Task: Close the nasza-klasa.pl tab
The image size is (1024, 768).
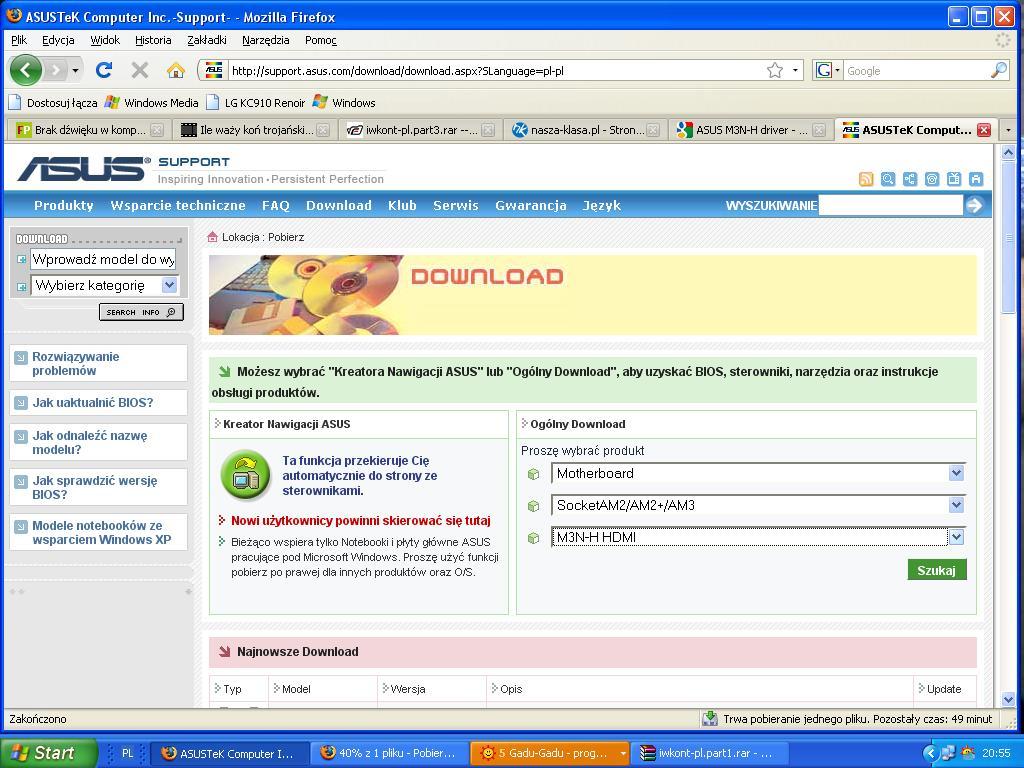Action: pos(652,130)
